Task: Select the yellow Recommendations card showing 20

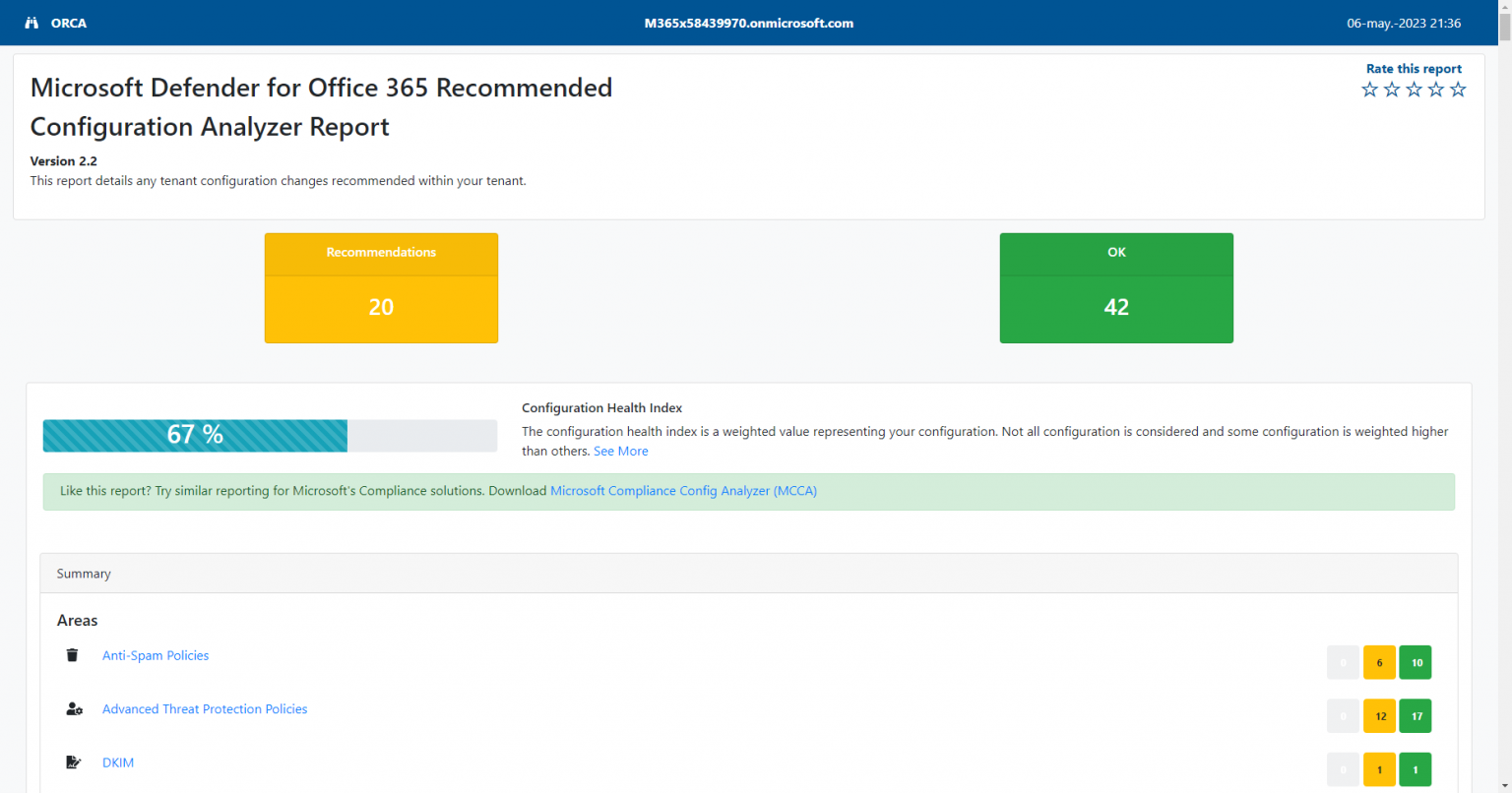Action: pyautogui.click(x=381, y=288)
